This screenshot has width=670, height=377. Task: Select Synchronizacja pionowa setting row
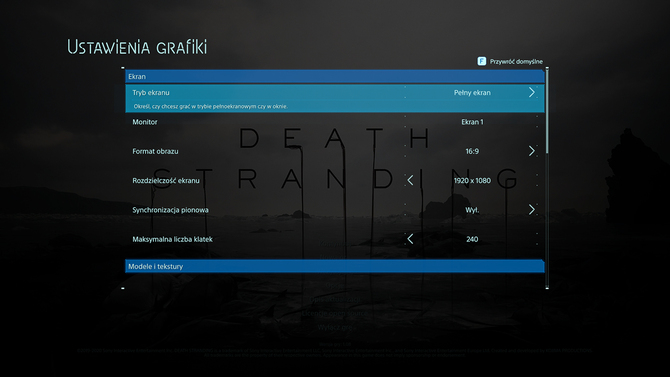point(335,210)
